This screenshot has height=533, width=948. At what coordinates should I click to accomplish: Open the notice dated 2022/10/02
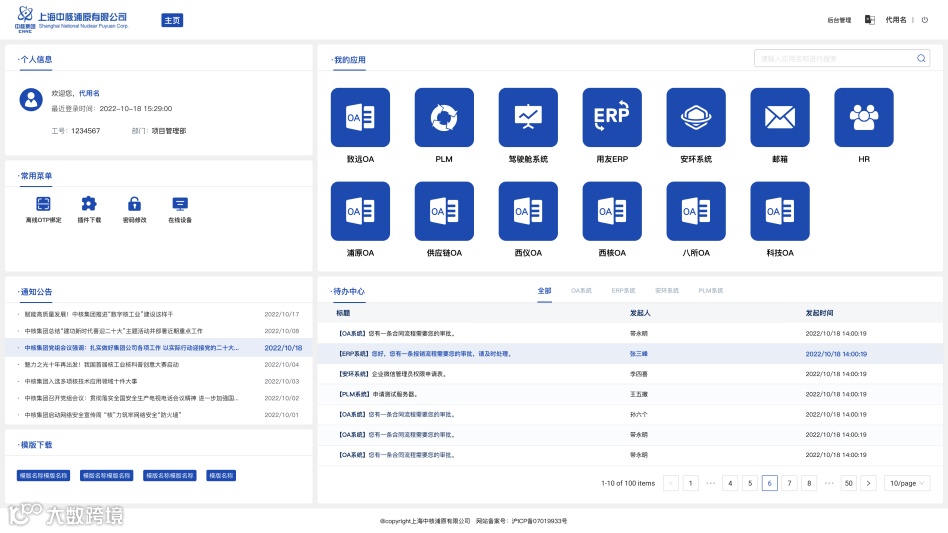click(159, 398)
